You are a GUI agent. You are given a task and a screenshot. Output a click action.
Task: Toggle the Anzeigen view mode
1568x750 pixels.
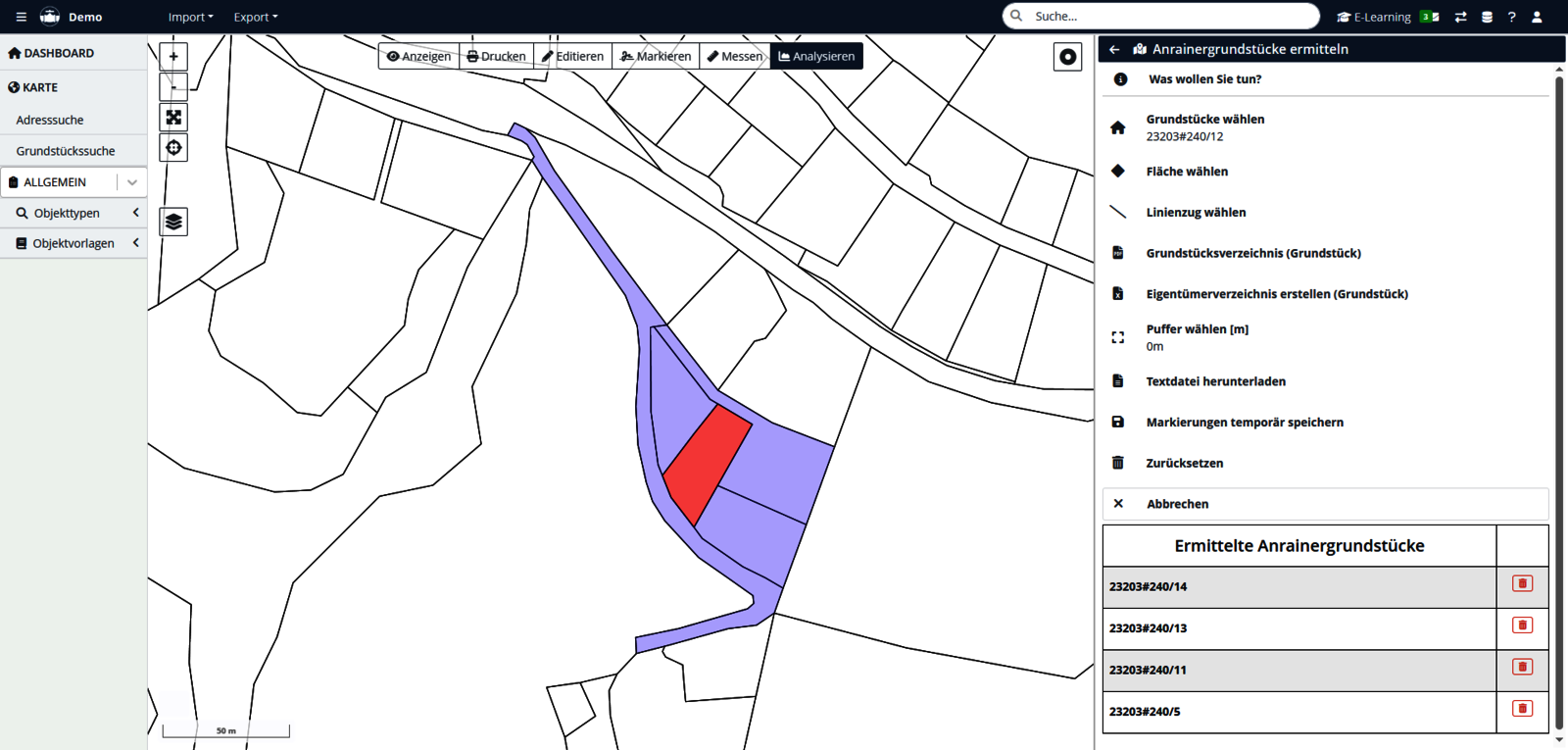pyautogui.click(x=418, y=57)
